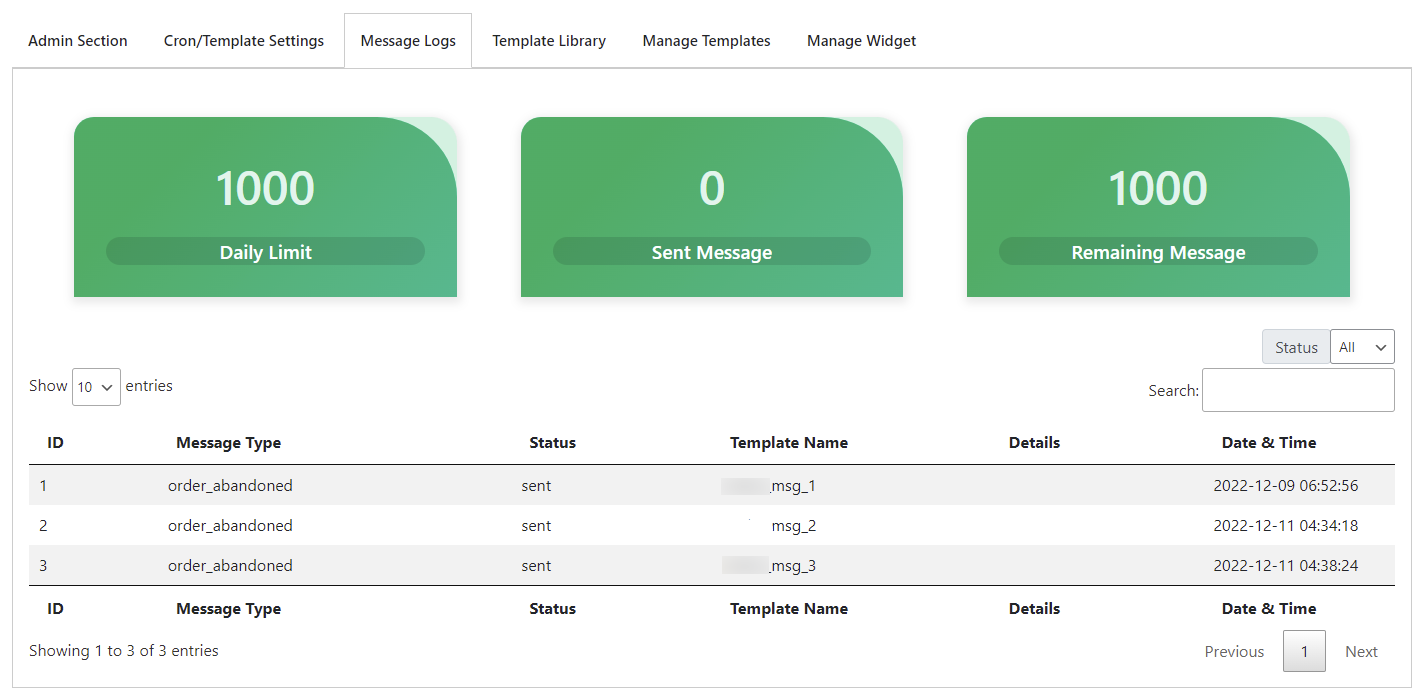Expand the entries per page selector set to 10
1424x699 pixels.
(96, 386)
